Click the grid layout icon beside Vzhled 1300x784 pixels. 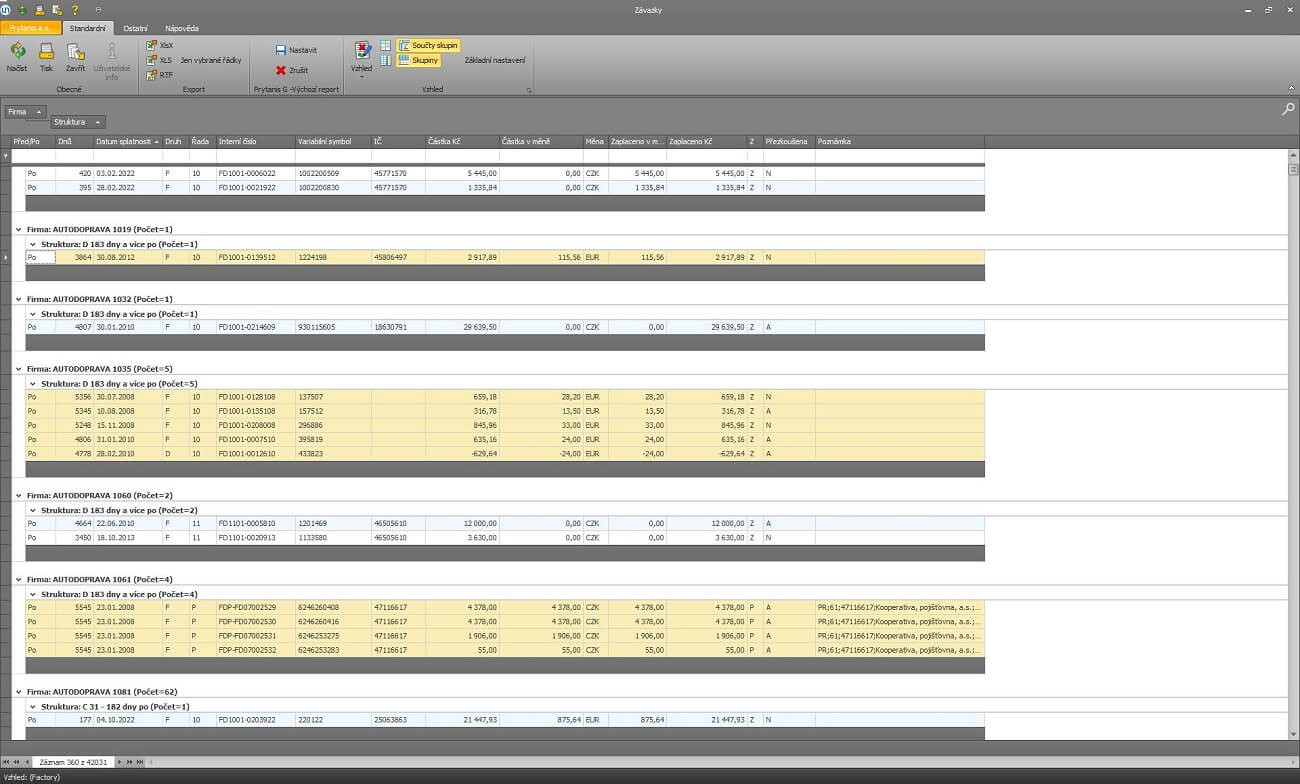tap(385, 45)
